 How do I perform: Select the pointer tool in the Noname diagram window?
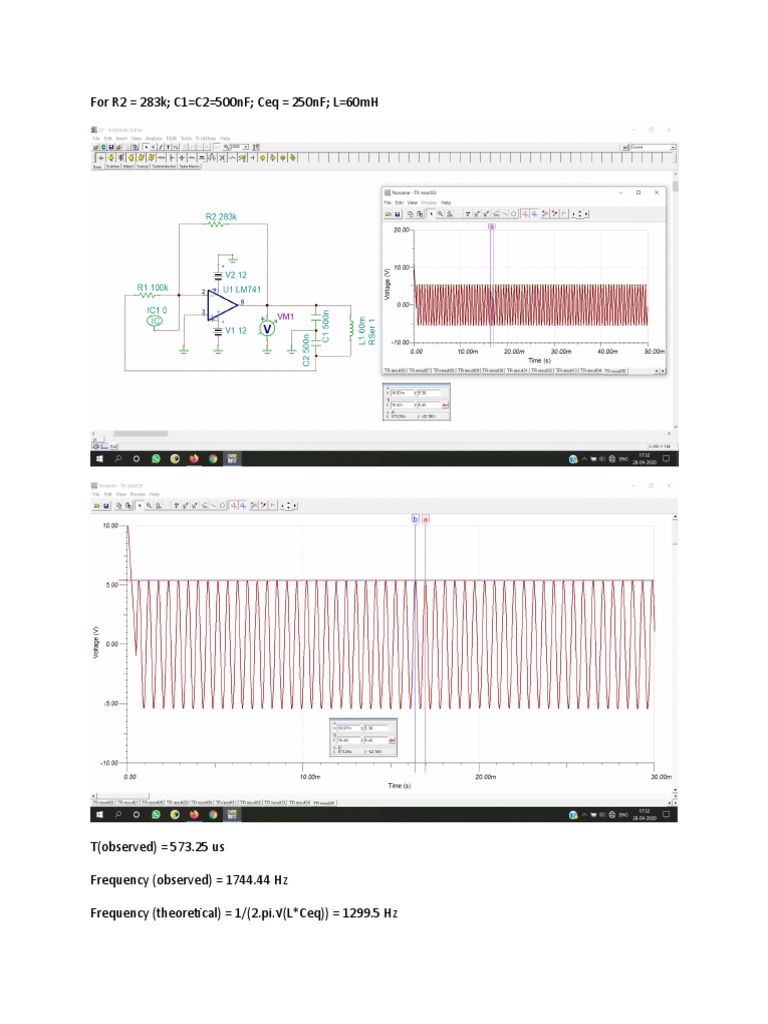tap(431, 214)
